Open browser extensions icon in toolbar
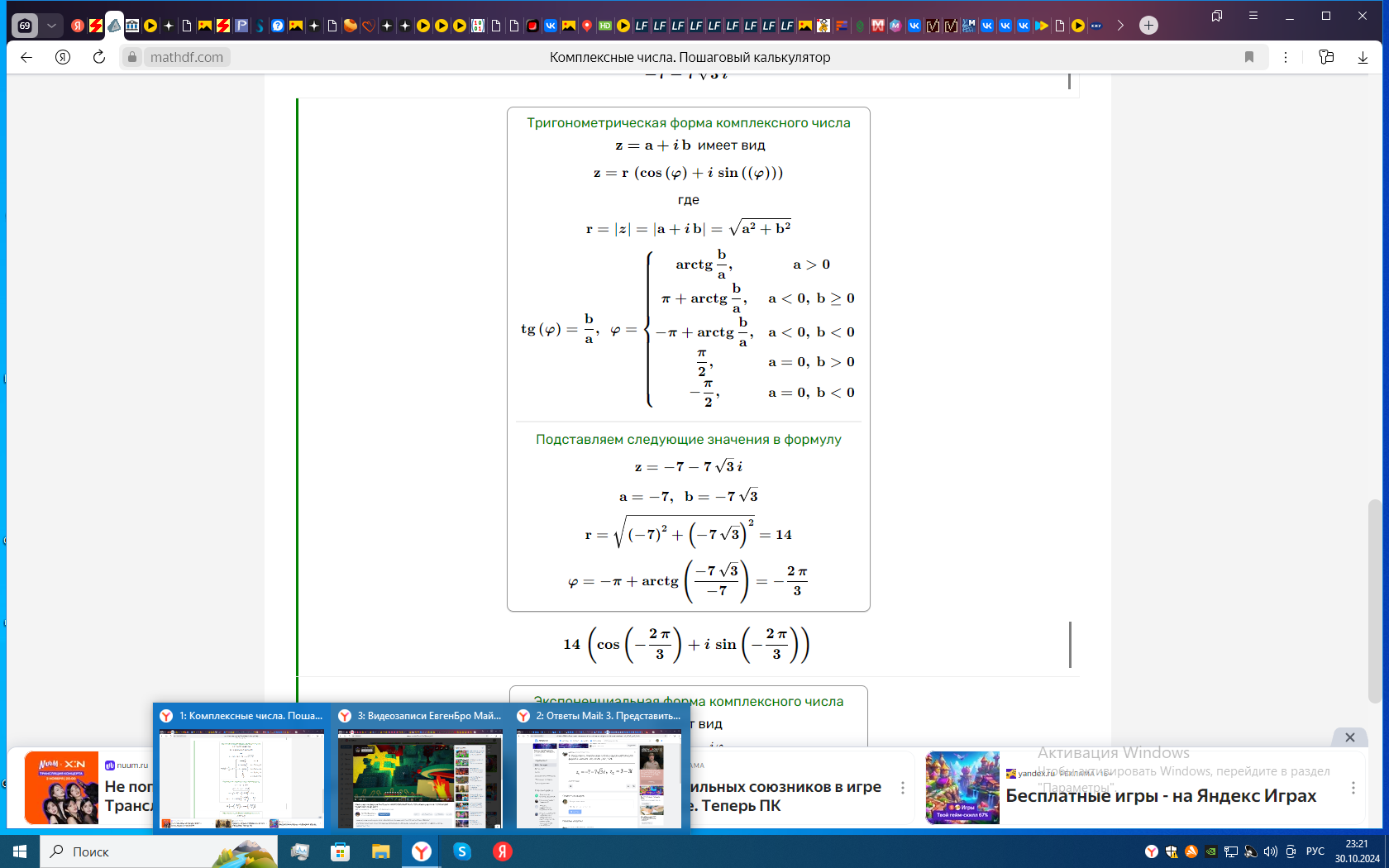The width and height of the screenshot is (1389, 868). [1326, 57]
